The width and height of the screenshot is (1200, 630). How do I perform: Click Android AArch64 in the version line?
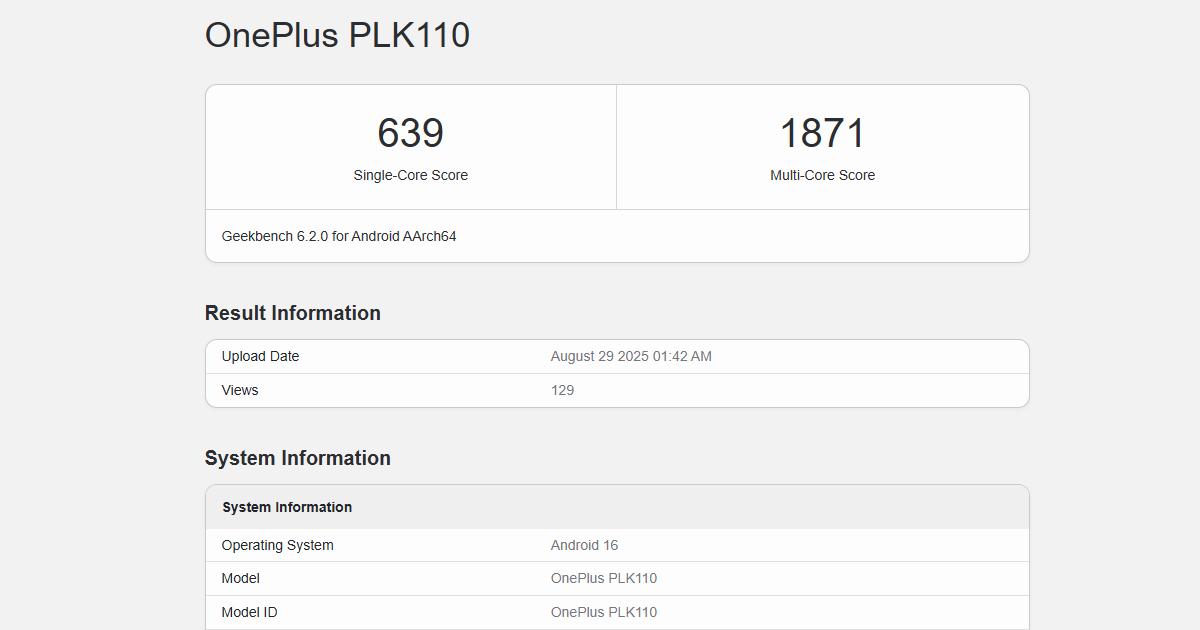(x=404, y=237)
